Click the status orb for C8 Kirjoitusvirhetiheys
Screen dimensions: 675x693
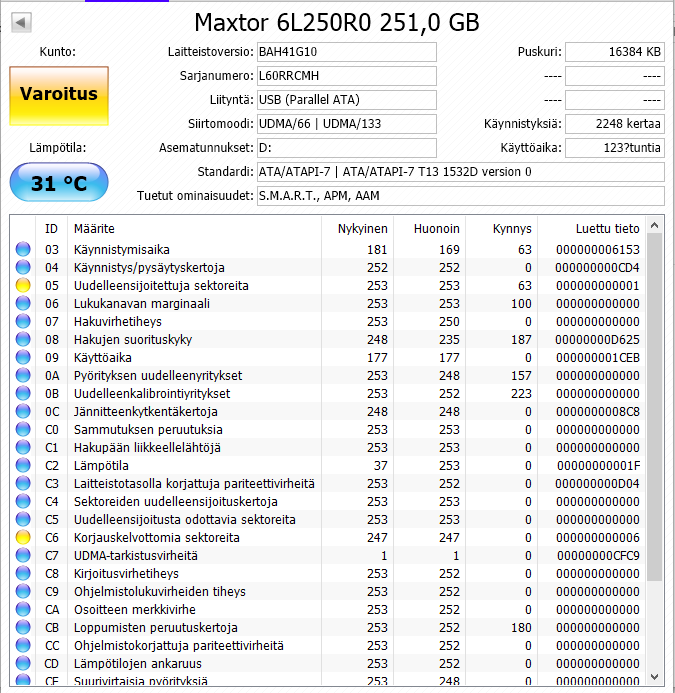(x=23, y=573)
